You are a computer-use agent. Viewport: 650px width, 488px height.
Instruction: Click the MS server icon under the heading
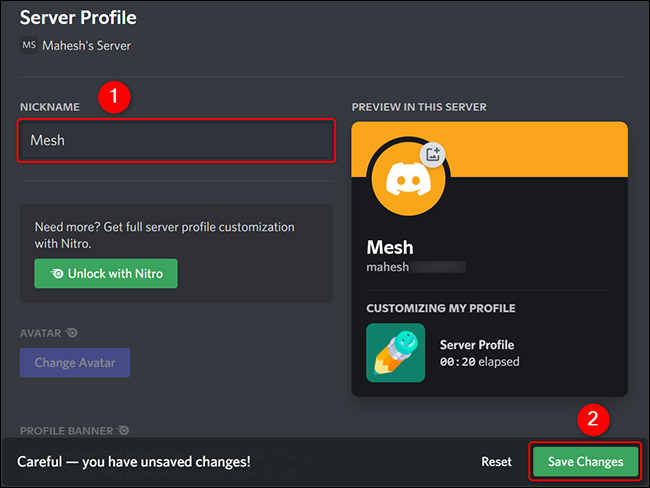point(28,45)
